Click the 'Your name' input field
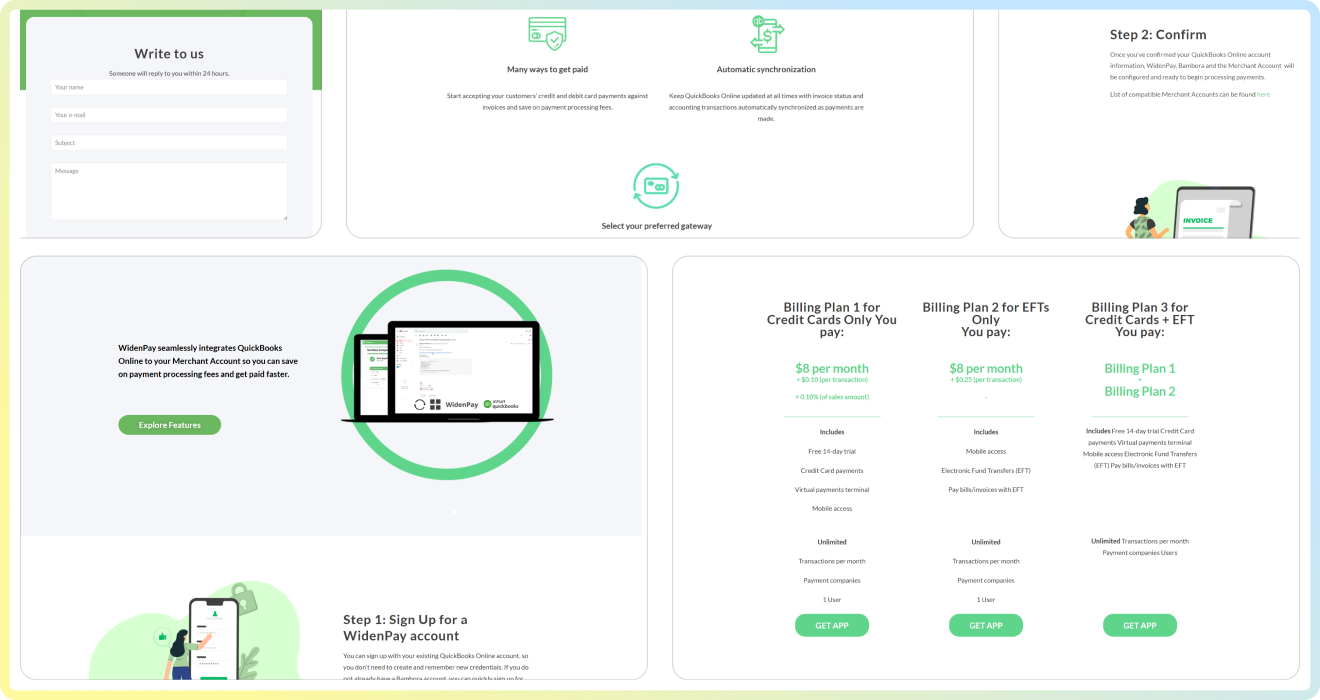This screenshot has height=700, width=1320. click(x=168, y=87)
